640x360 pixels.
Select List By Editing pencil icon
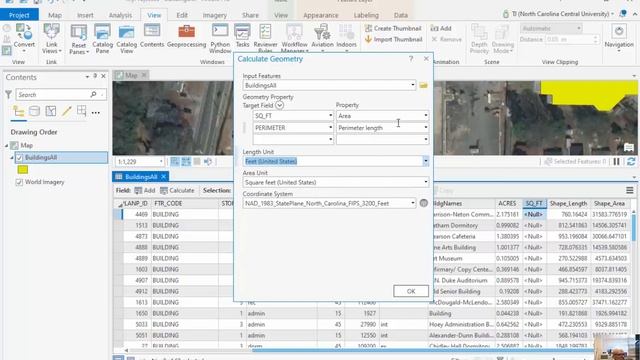click(x=67, y=111)
